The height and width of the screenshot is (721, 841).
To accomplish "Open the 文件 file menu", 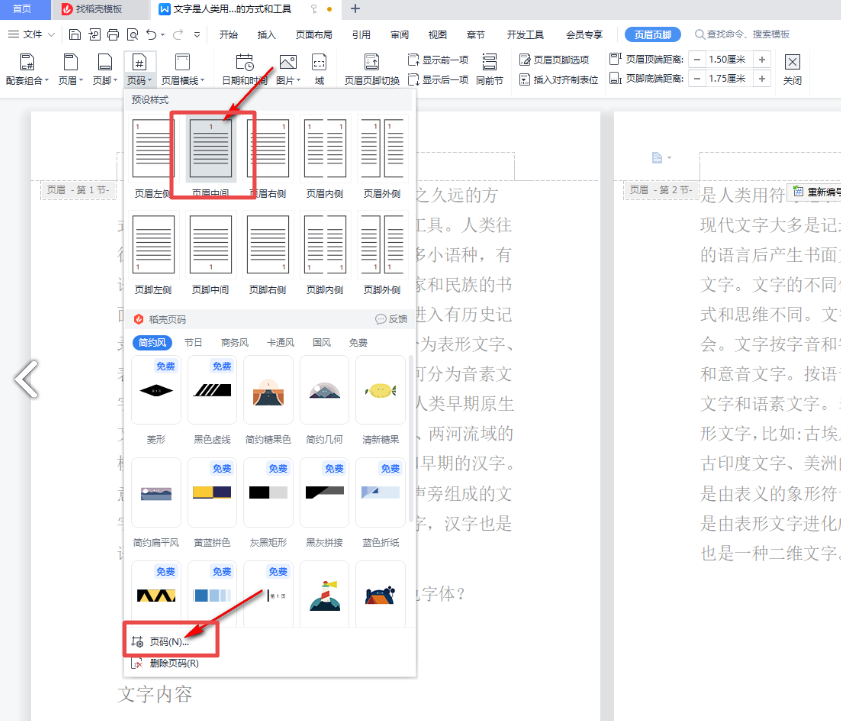I will pyautogui.click(x=31, y=34).
